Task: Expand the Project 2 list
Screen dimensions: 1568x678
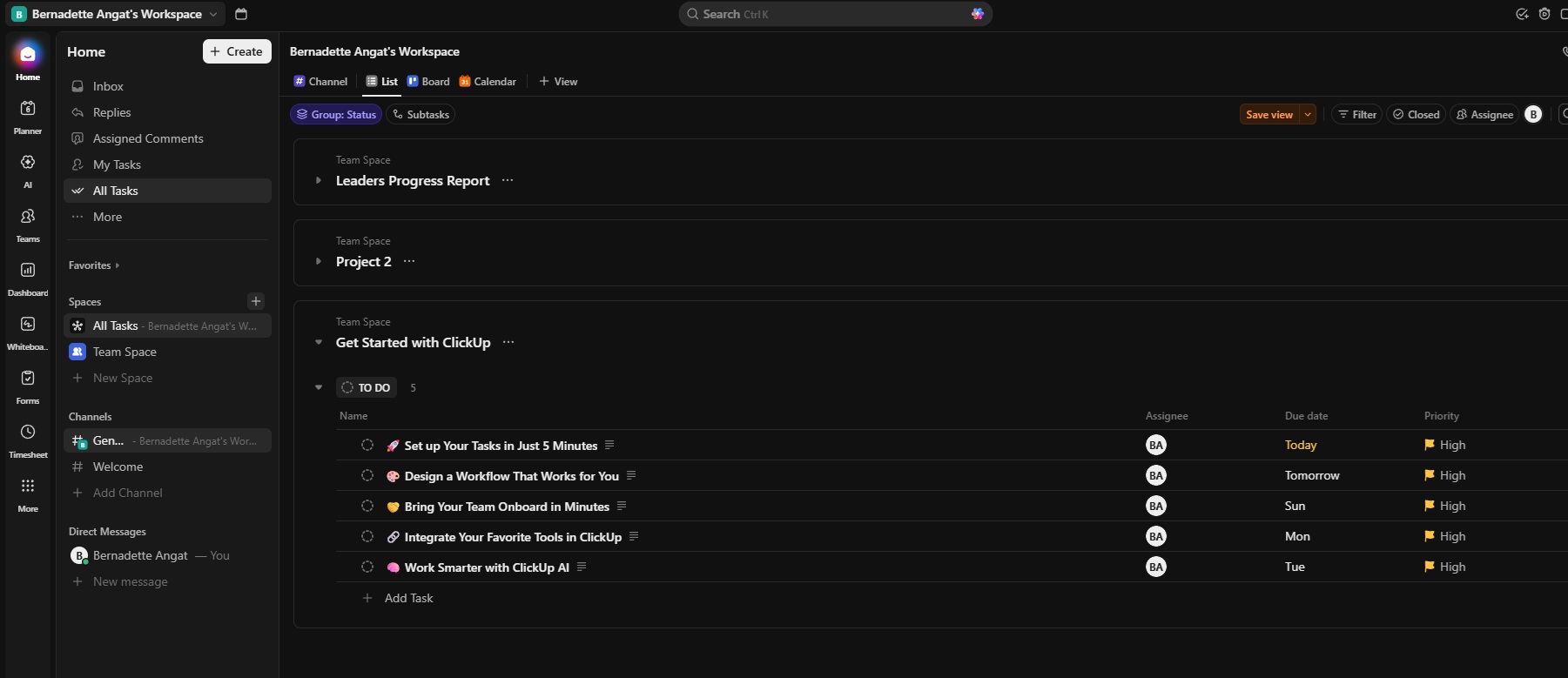Action: click(319, 262)
